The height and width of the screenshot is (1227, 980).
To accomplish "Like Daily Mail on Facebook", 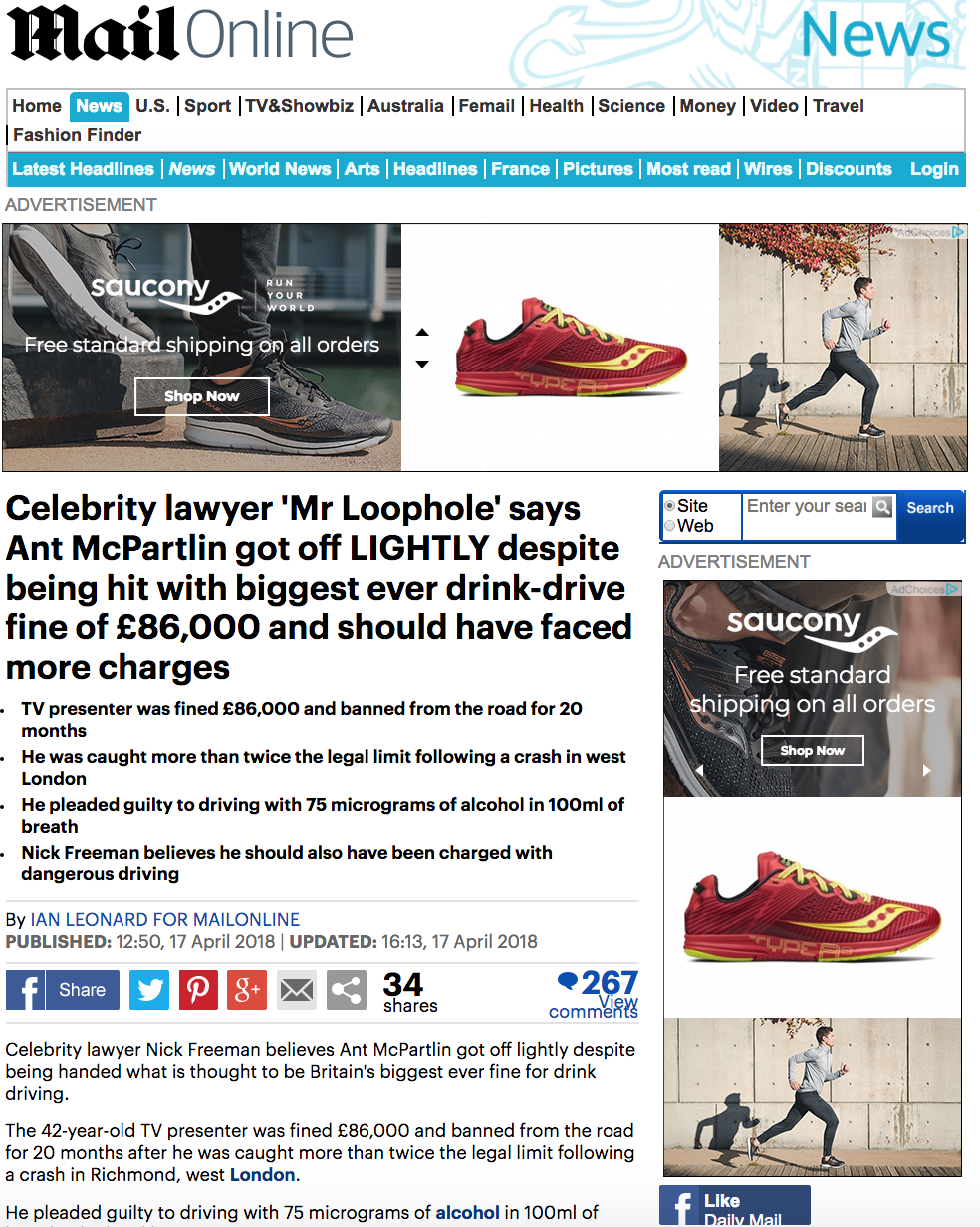I will 735,1206.
